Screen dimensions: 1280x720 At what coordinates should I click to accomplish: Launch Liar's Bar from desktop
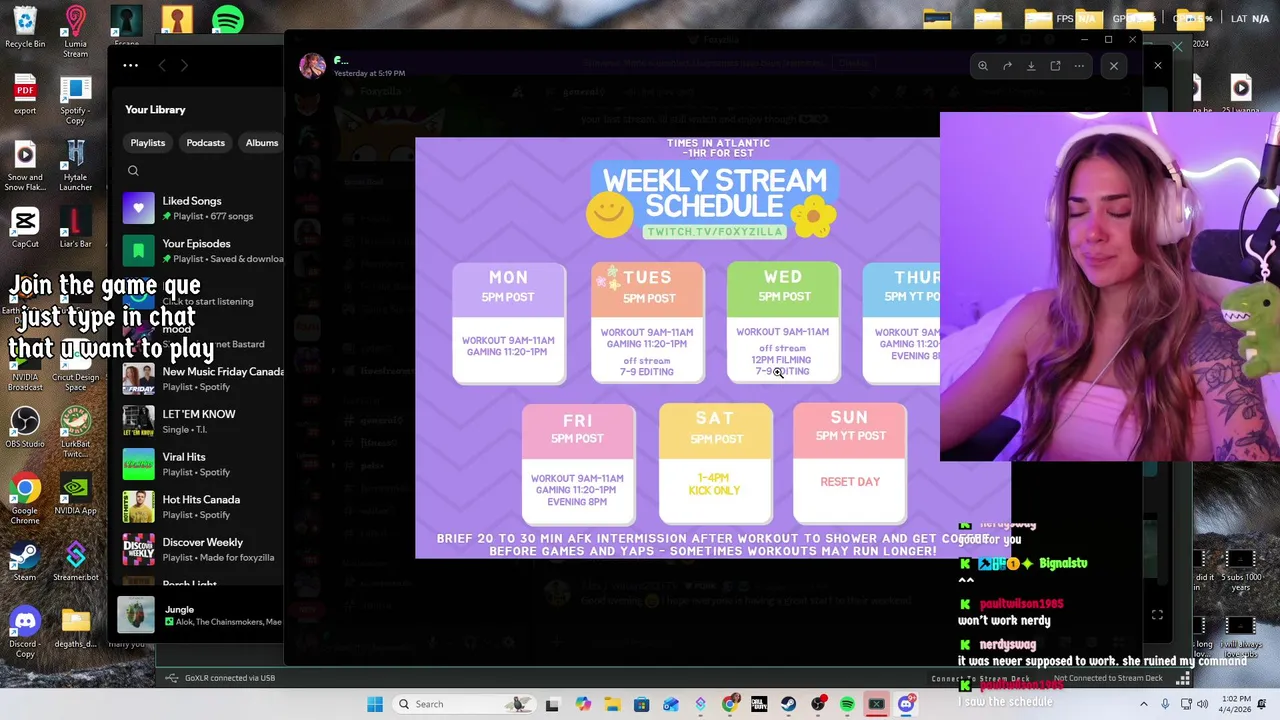click(75, 228)
